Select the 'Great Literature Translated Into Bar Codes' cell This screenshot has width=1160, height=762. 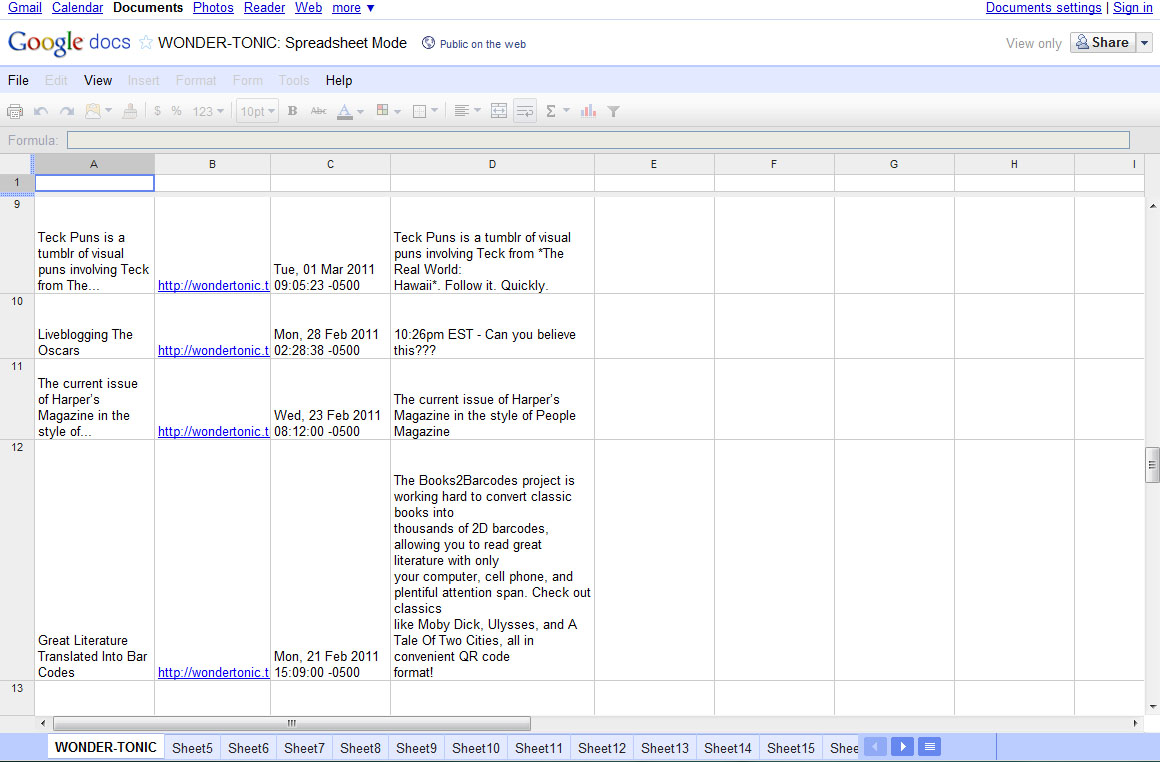[x=94, y=560]
